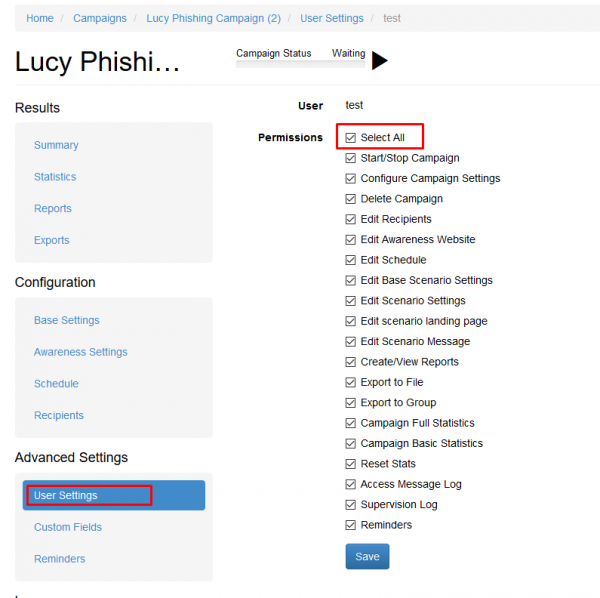Uncheck Delete Campaign permission
Screen dimensions: 600x598
coord(351,199)
